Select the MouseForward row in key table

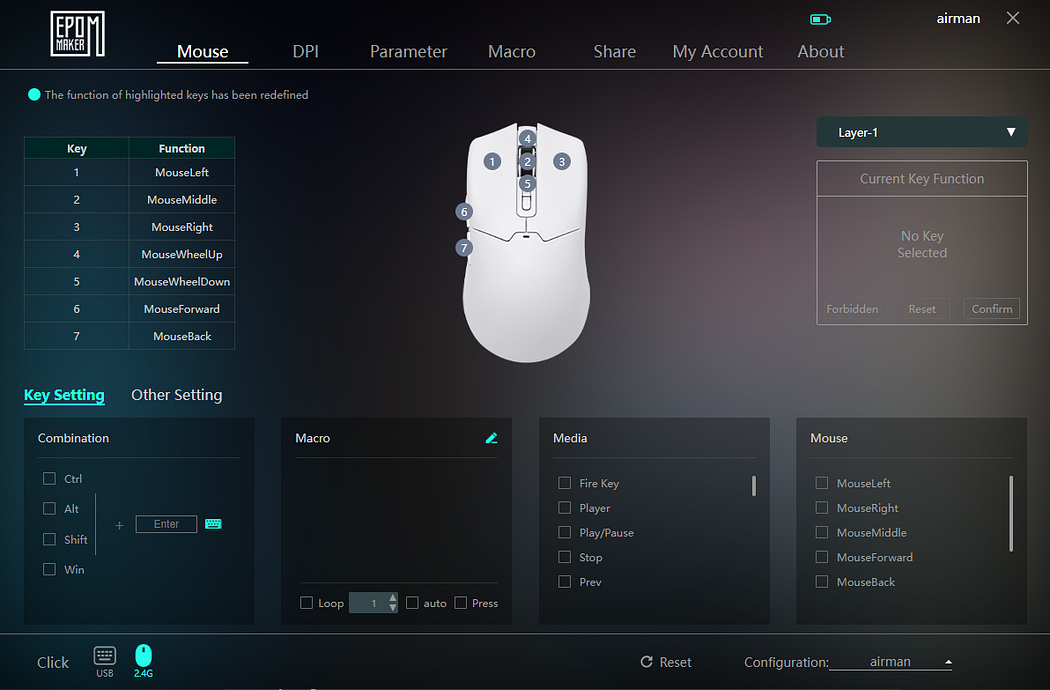click(x=129, y=309)
